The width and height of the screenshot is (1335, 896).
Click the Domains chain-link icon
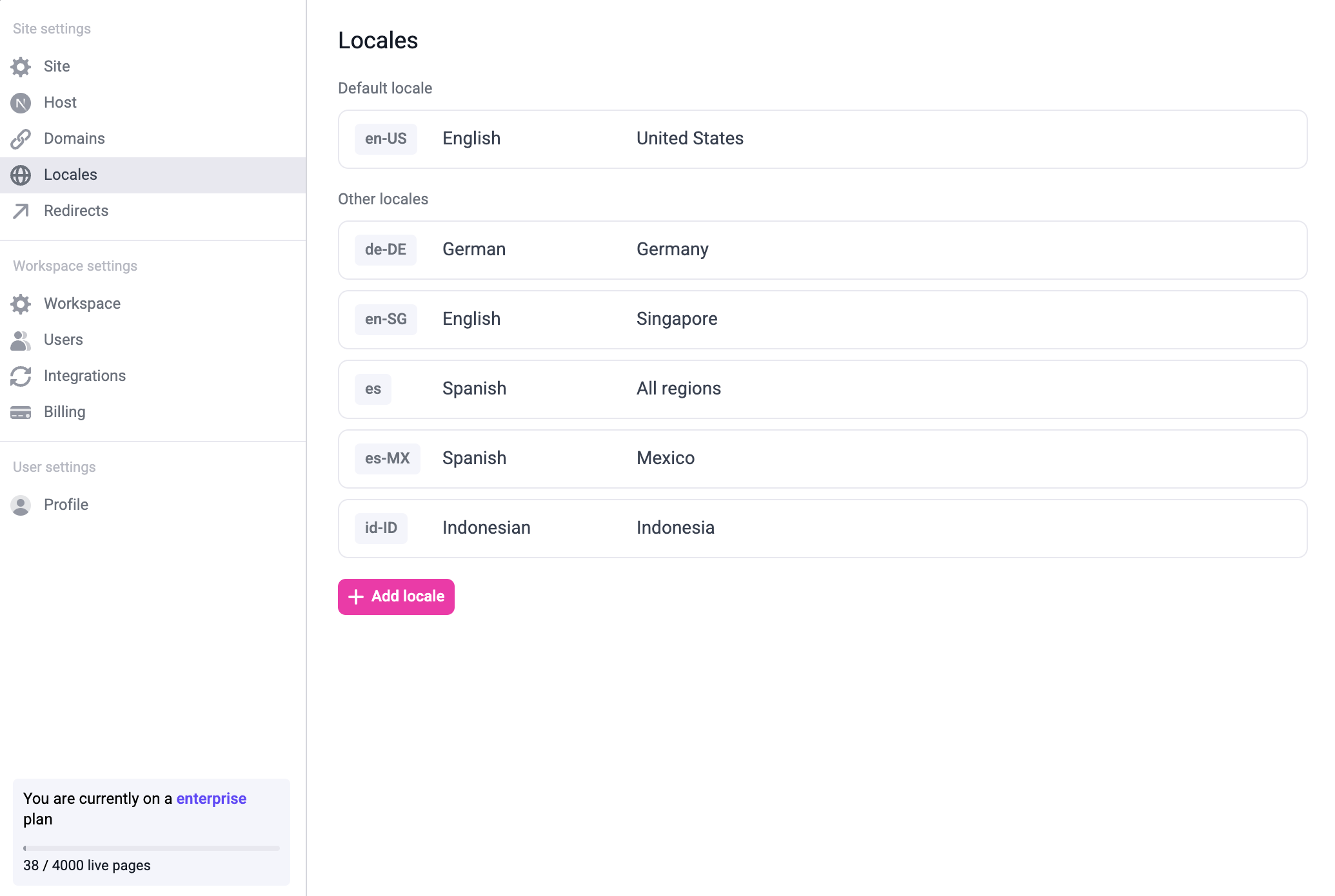(x=21, y=139)
